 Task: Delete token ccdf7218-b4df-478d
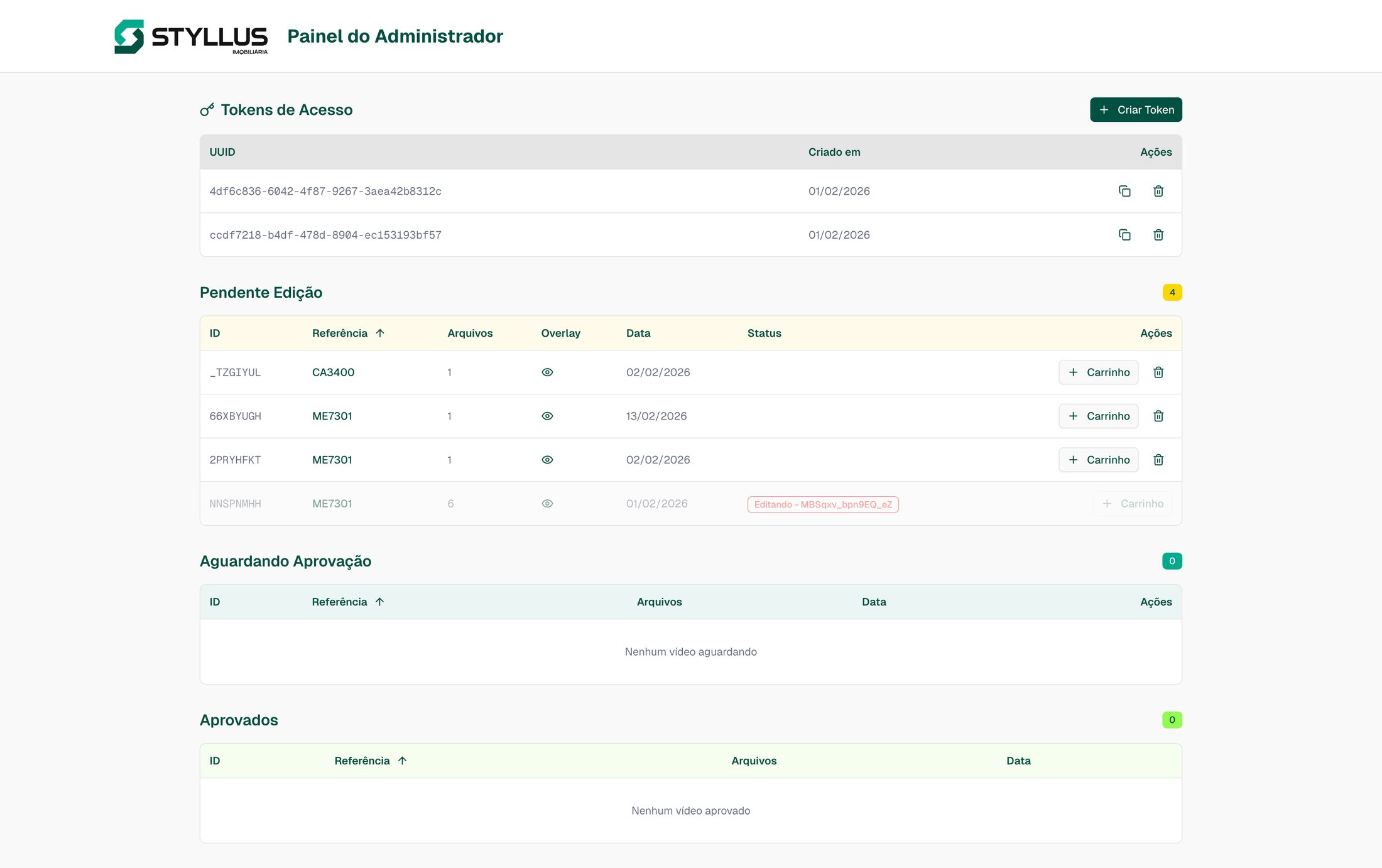point(1158,235)
